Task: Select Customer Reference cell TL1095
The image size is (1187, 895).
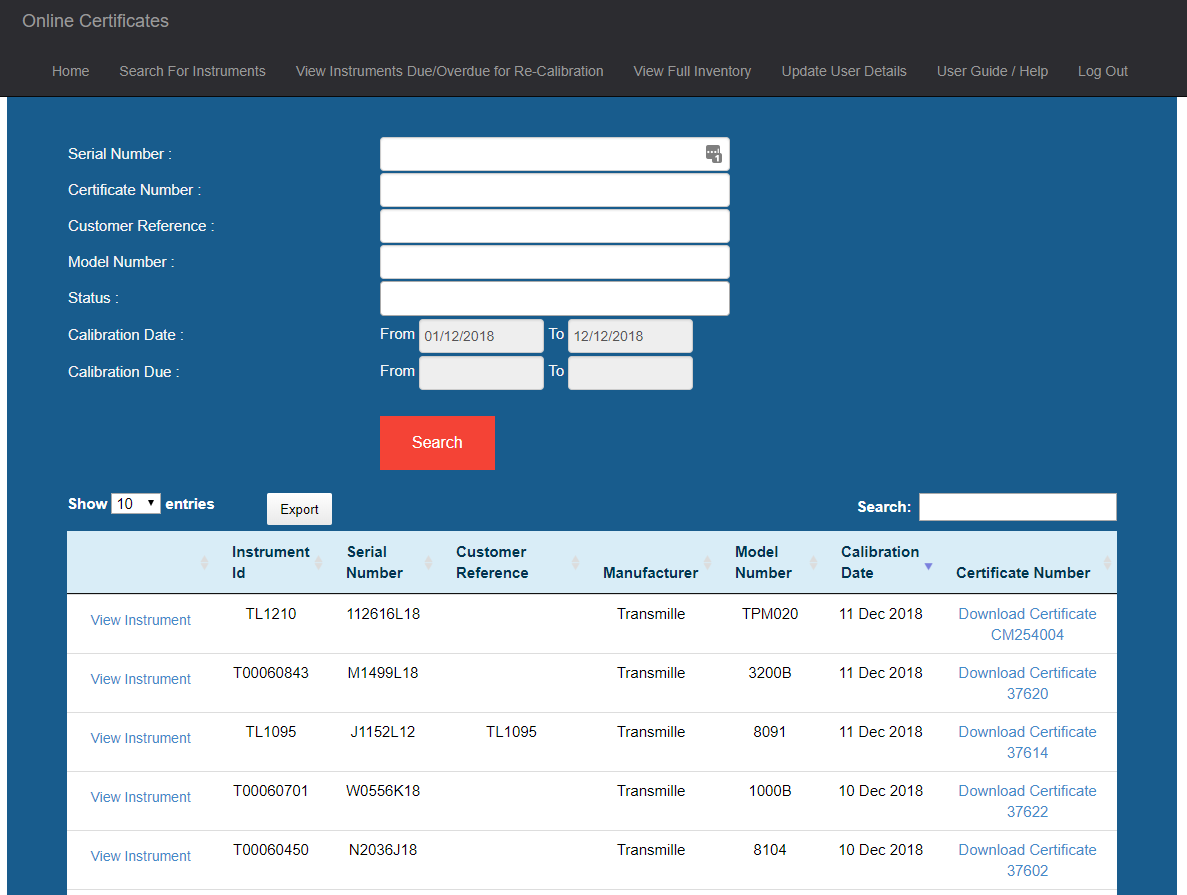Action: tap(511, 732)
